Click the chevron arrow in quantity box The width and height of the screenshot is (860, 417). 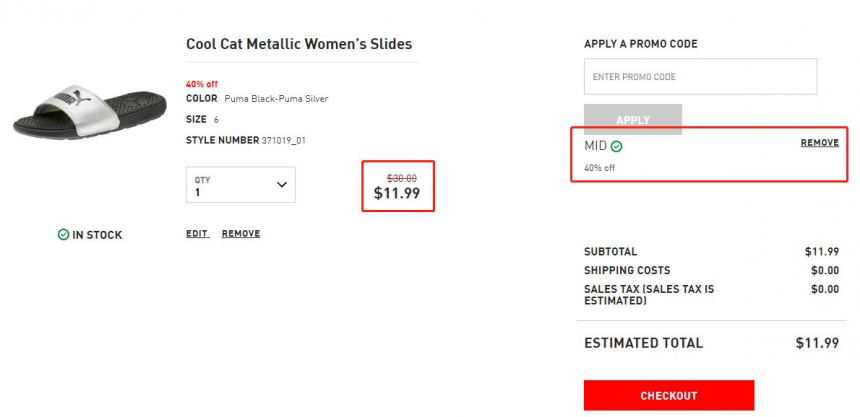(x=281, y=185)
